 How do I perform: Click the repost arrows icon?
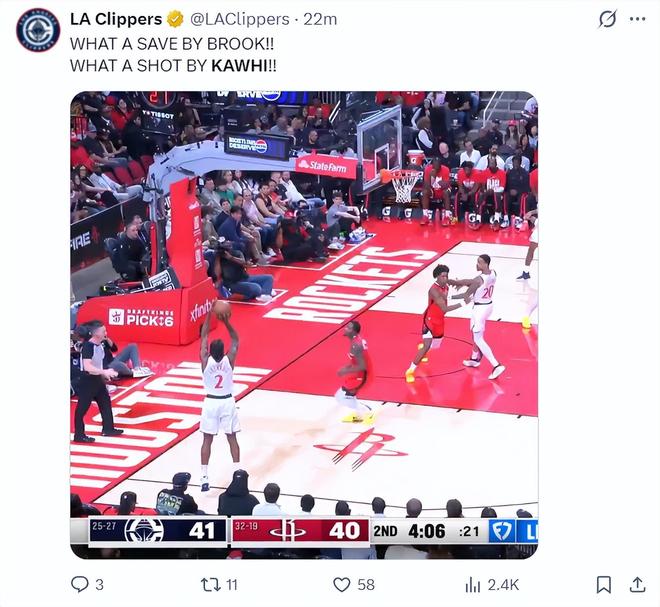(209, 585)
